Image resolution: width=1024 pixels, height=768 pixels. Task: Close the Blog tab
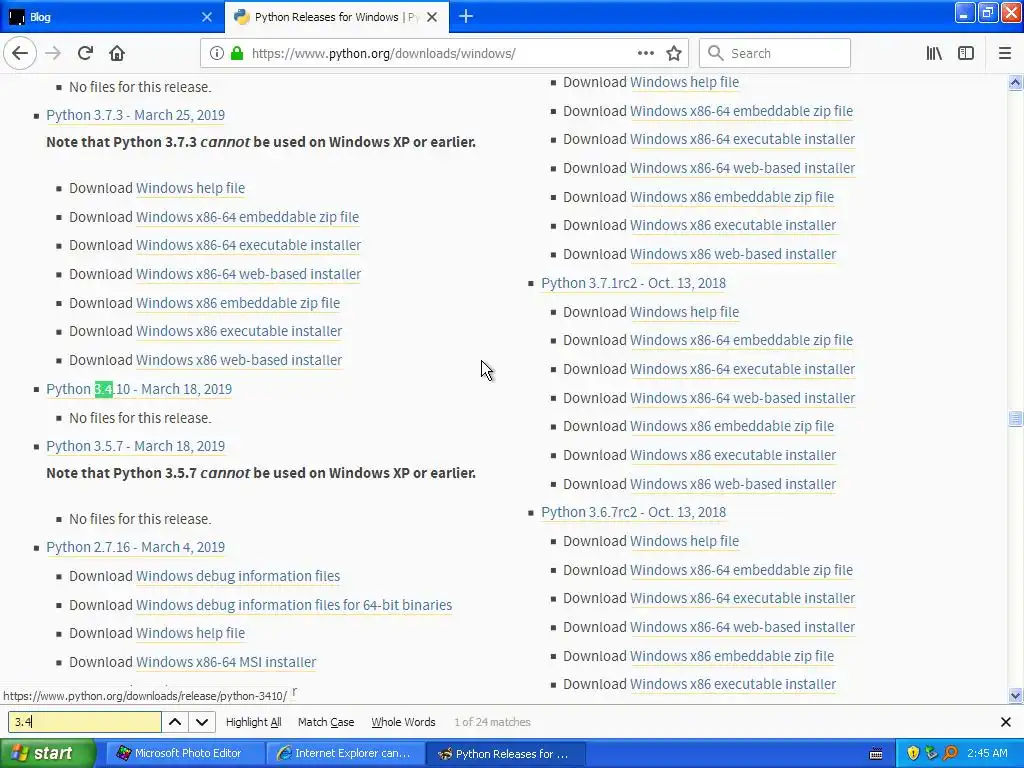pyautogui.click(x=206, y=17)
